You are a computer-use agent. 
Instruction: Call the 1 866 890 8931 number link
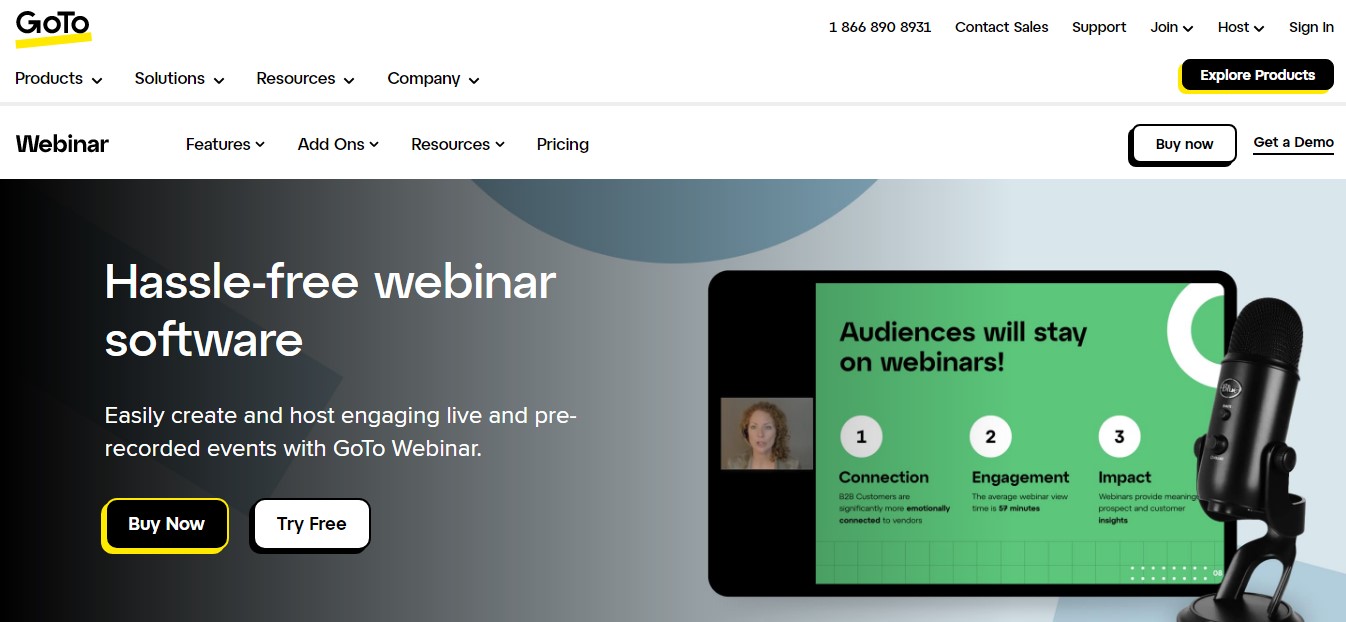click(879, 27)
